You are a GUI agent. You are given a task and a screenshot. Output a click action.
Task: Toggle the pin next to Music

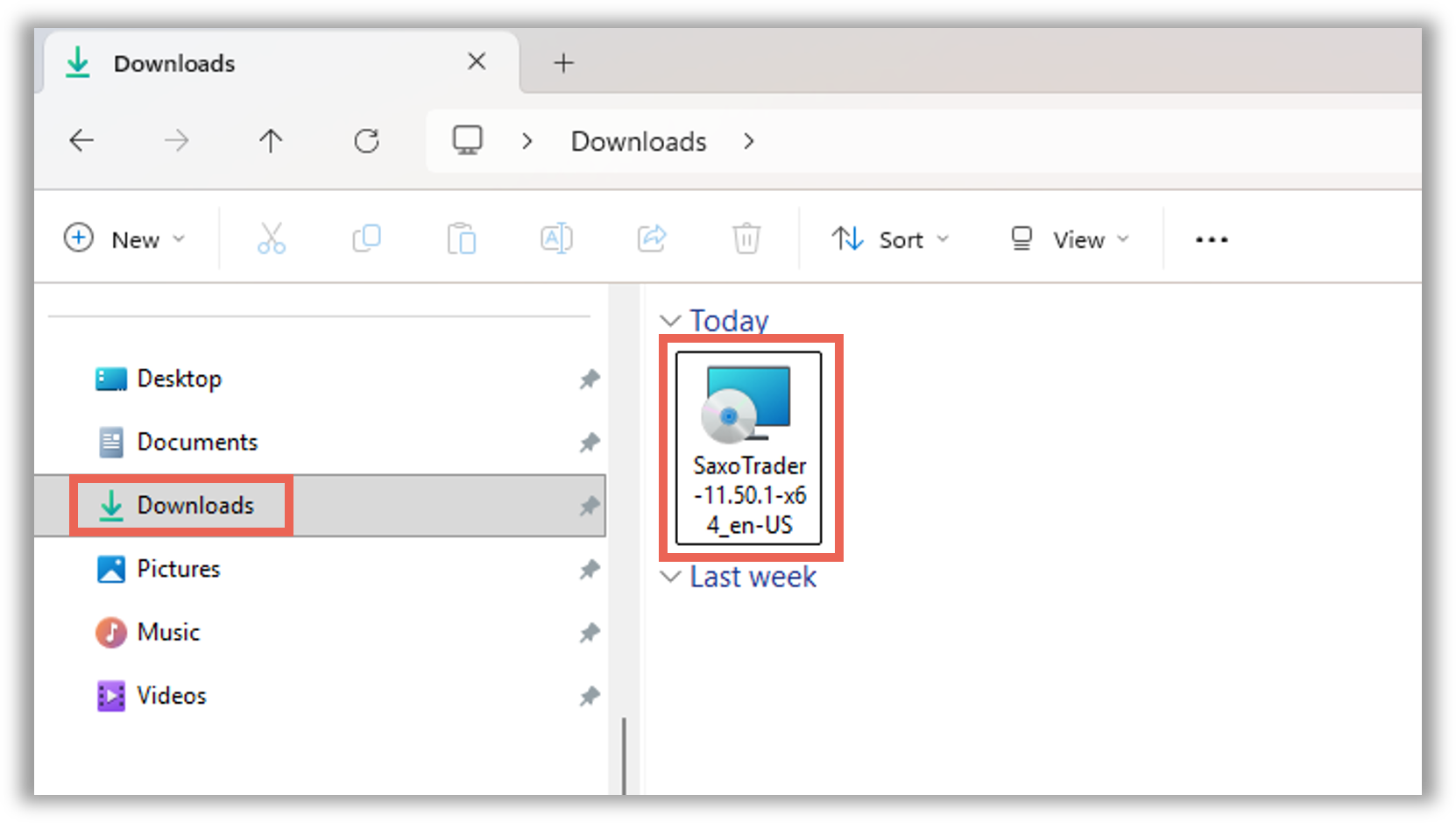pos(589,633)
